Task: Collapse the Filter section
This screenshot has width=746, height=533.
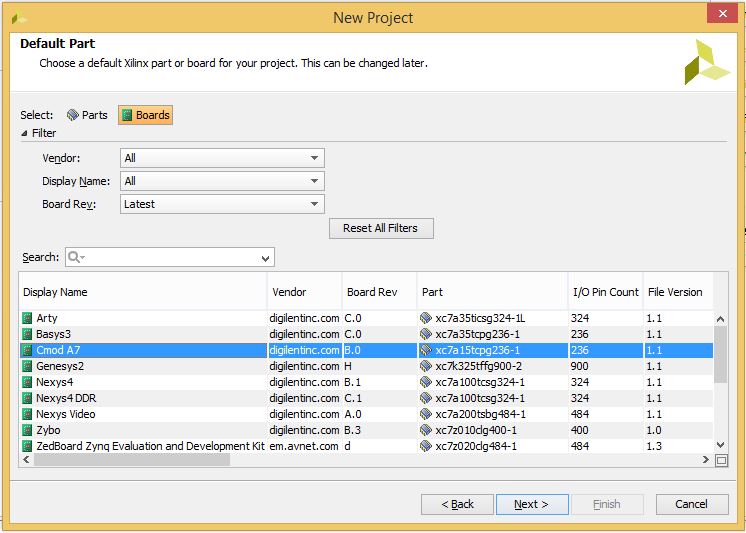Action: 24,133
